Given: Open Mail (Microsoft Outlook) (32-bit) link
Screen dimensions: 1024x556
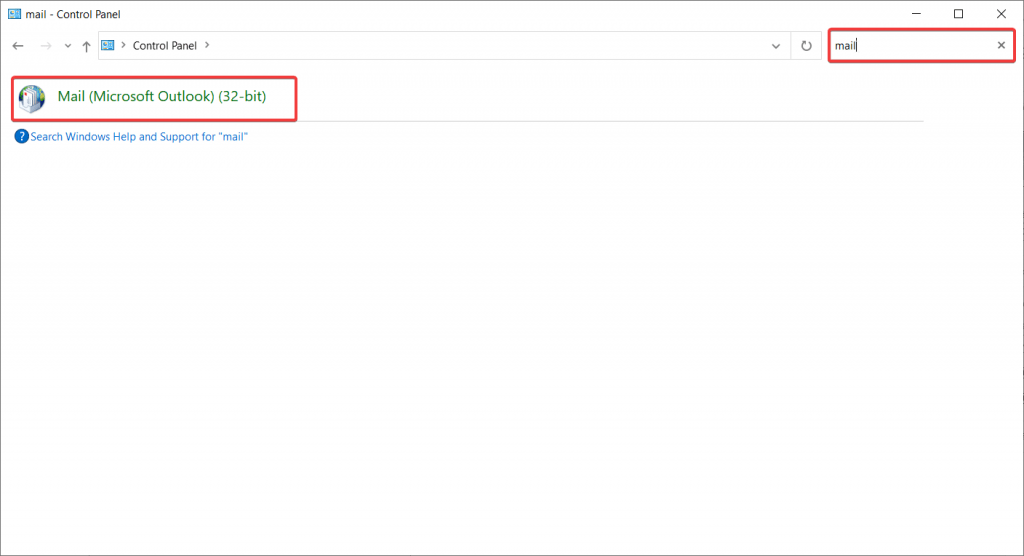Looking at the screenshot, I should click(x=162, y=97).
